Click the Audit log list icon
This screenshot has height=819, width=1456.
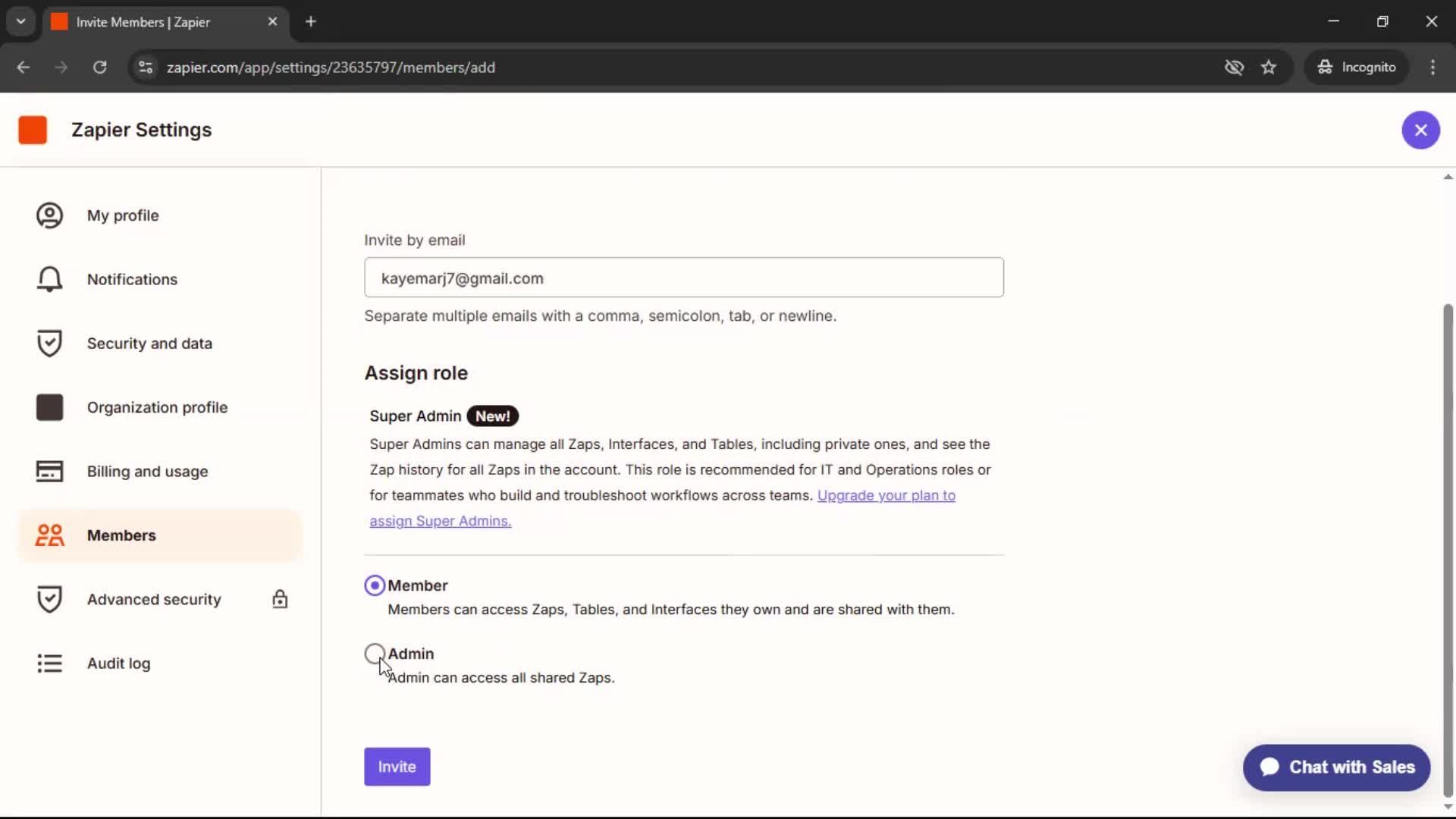(x=49, y=664)
